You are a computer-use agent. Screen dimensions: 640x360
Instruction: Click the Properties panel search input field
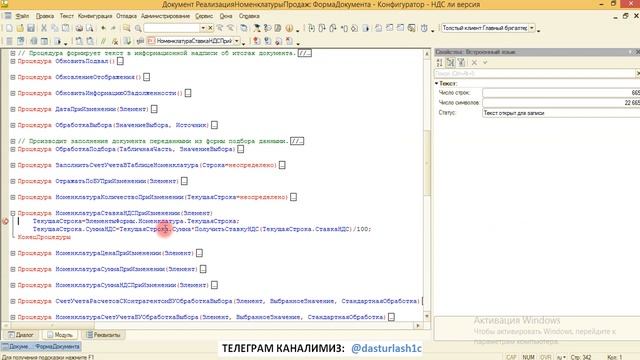click(535, 73)
